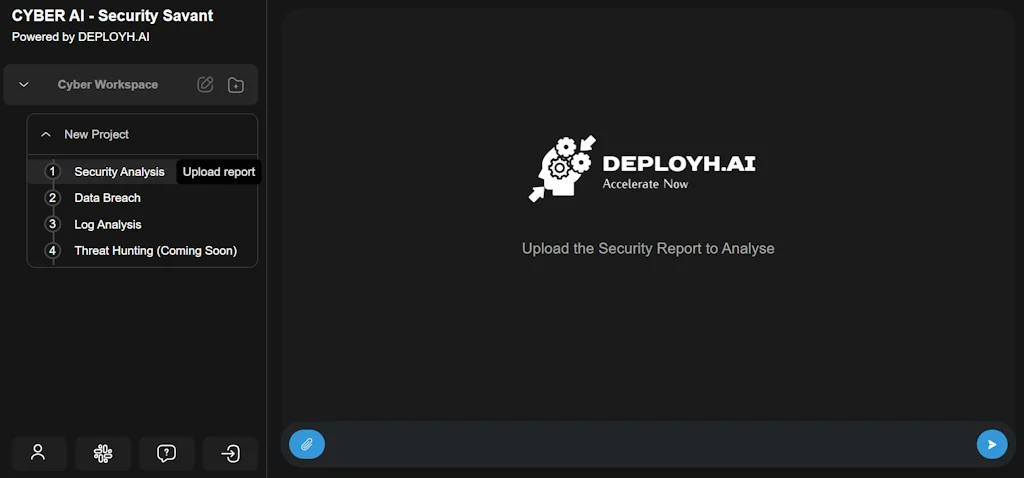Select Threat Hunting (Coming Soon)
The image size is (1024, 478).
pos(155,251)
